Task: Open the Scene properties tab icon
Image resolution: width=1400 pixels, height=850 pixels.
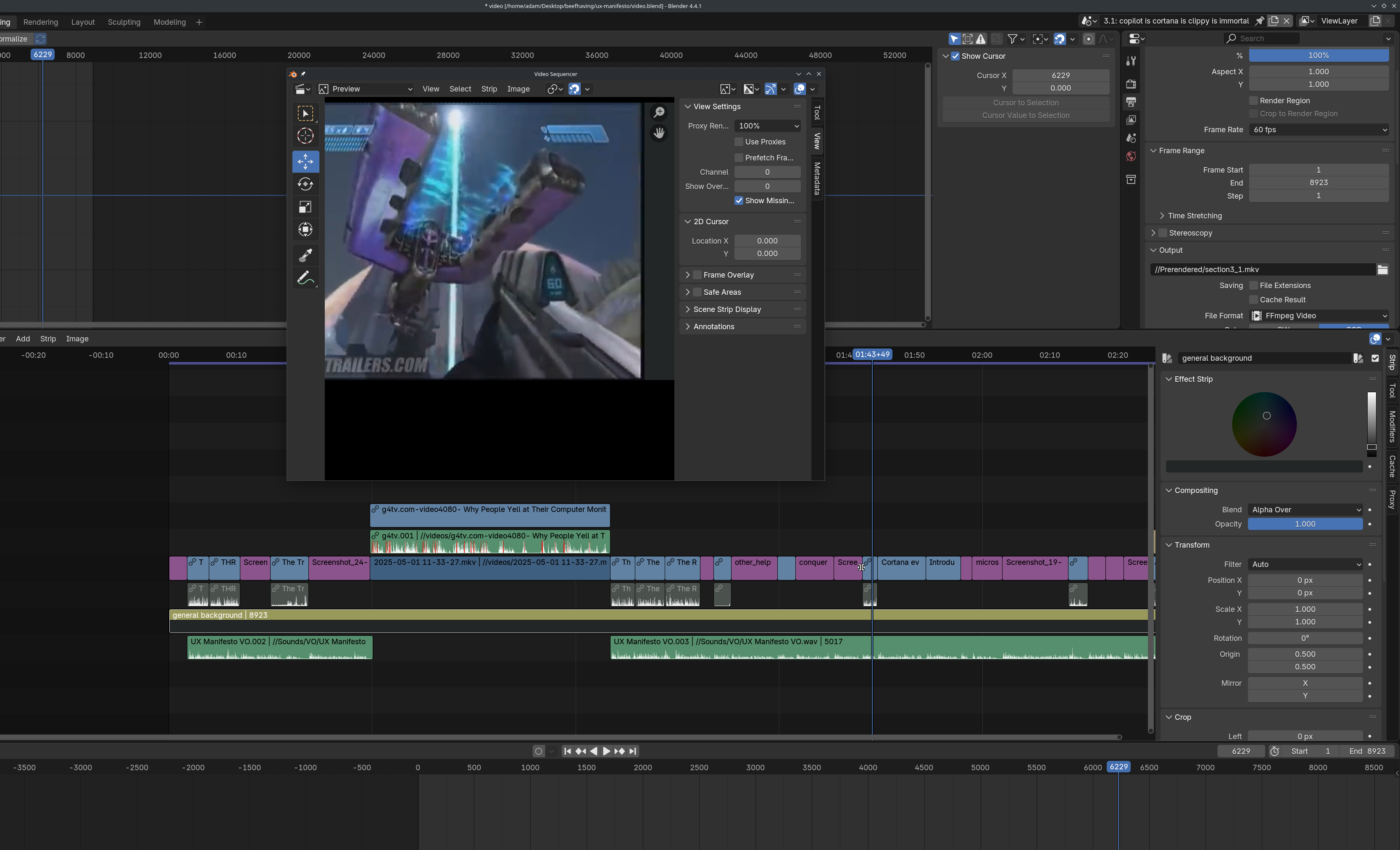Action: click(1131, 139)
